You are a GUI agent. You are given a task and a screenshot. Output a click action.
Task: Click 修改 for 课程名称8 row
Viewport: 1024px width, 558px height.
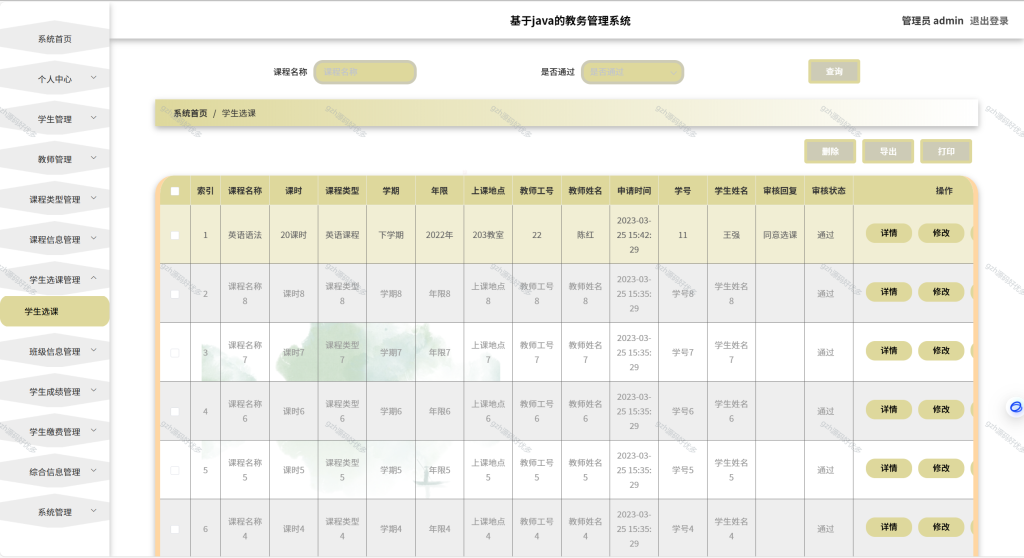click(941, 292)
